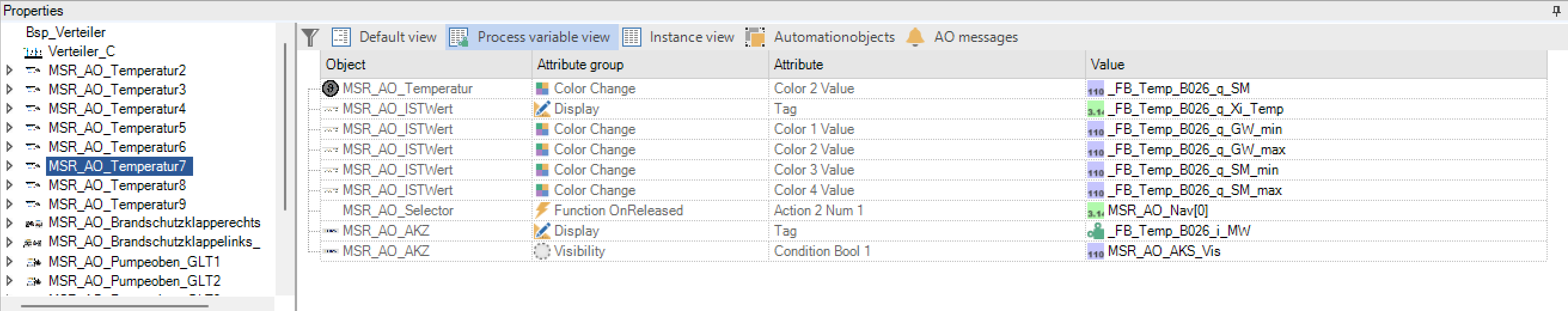Click Color Change icon for Color 3 Value
Screen dimensions: 1568x311
point(542,170)
